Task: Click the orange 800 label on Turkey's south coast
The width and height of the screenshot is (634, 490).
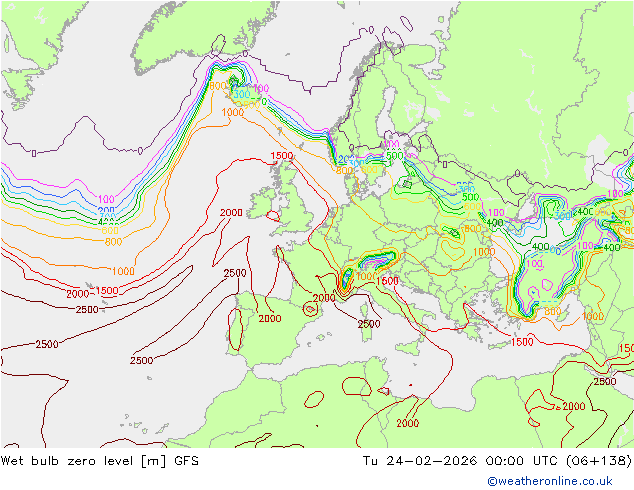Action: click(553, 311)
